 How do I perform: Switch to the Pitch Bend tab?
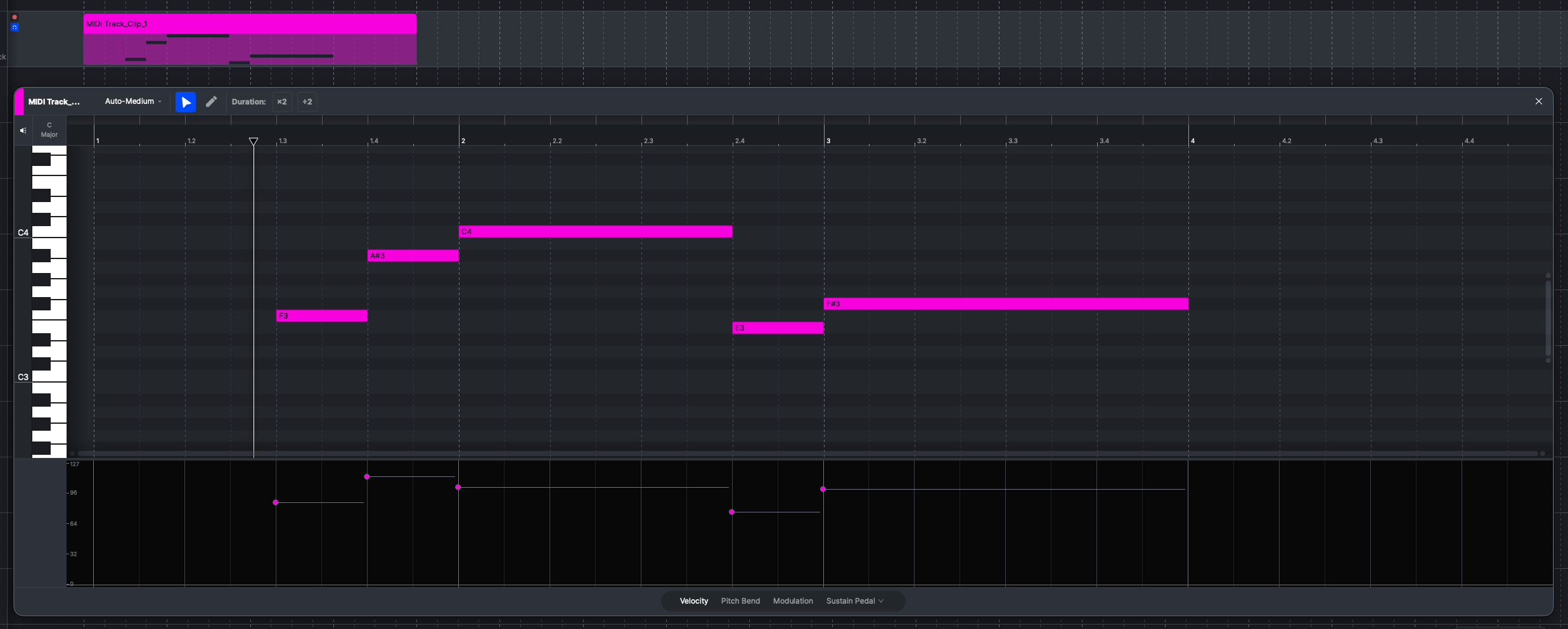tap(740, 601)
